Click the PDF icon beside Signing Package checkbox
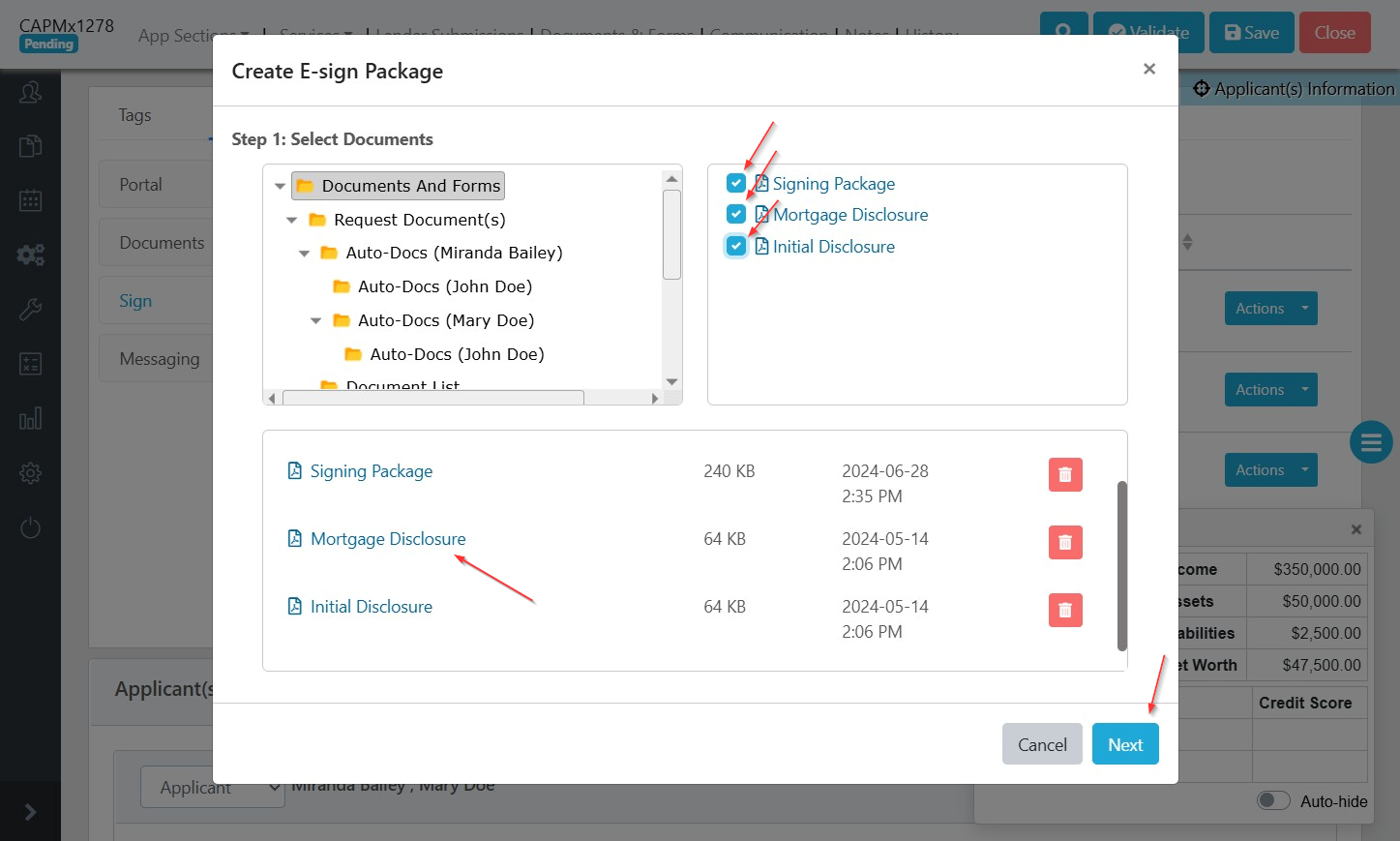The width and height of the screenshot is (1400, 841). tap(762, 184)
